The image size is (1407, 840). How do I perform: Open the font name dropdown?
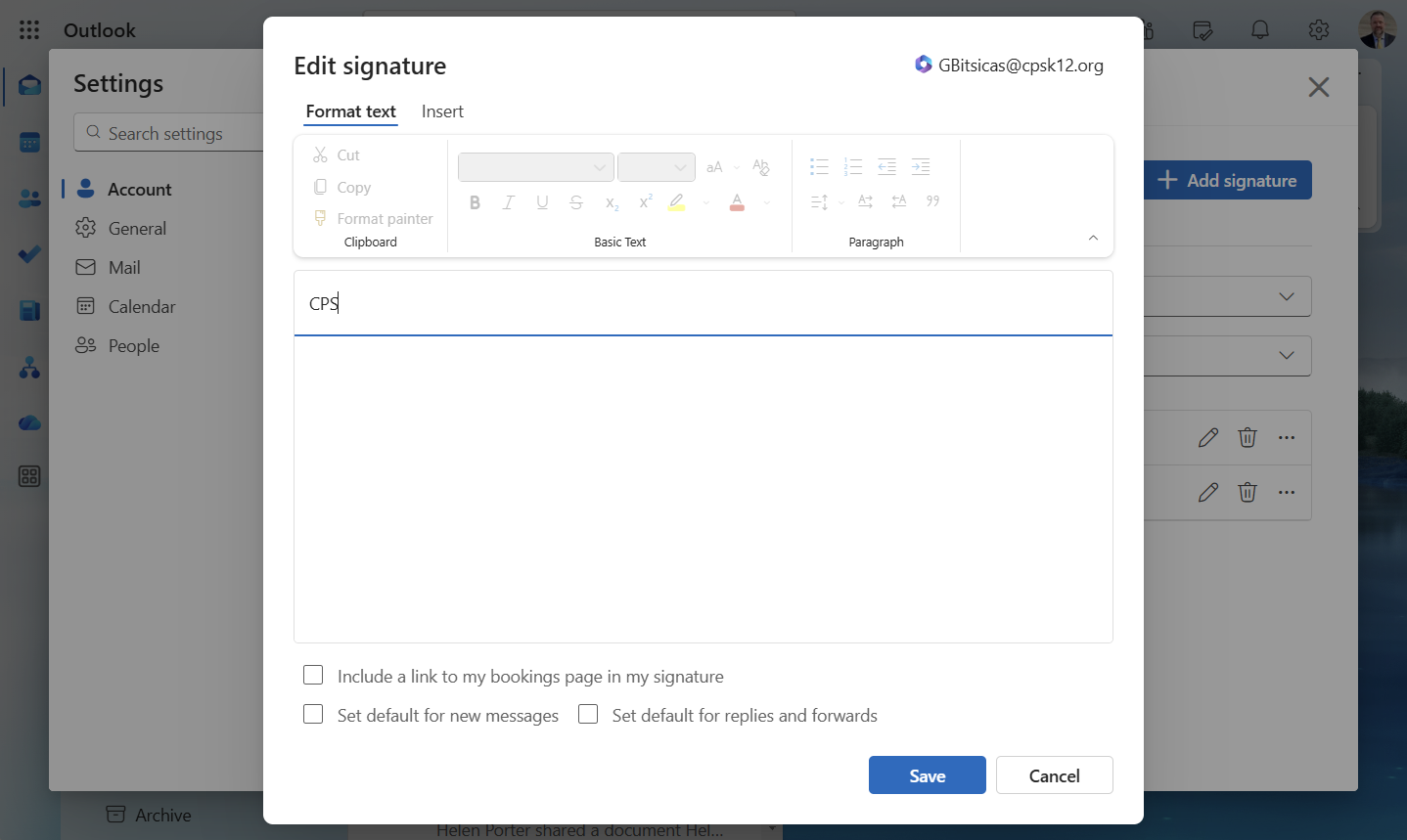[x=536, y=167]
